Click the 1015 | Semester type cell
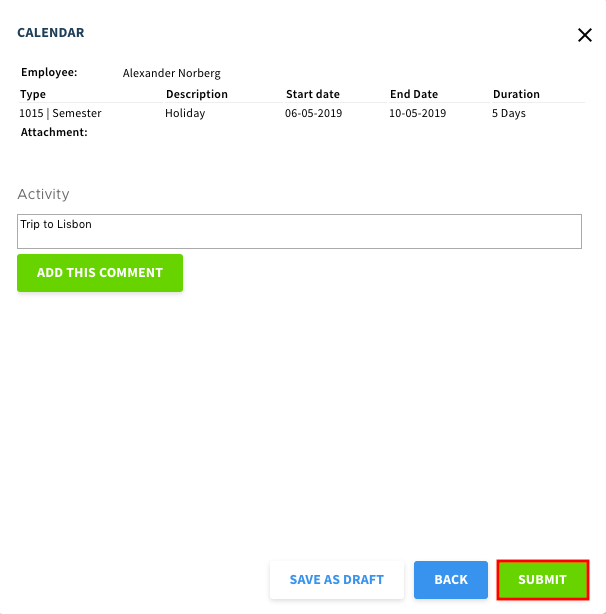The image size is (606, 614). point(60,113)
